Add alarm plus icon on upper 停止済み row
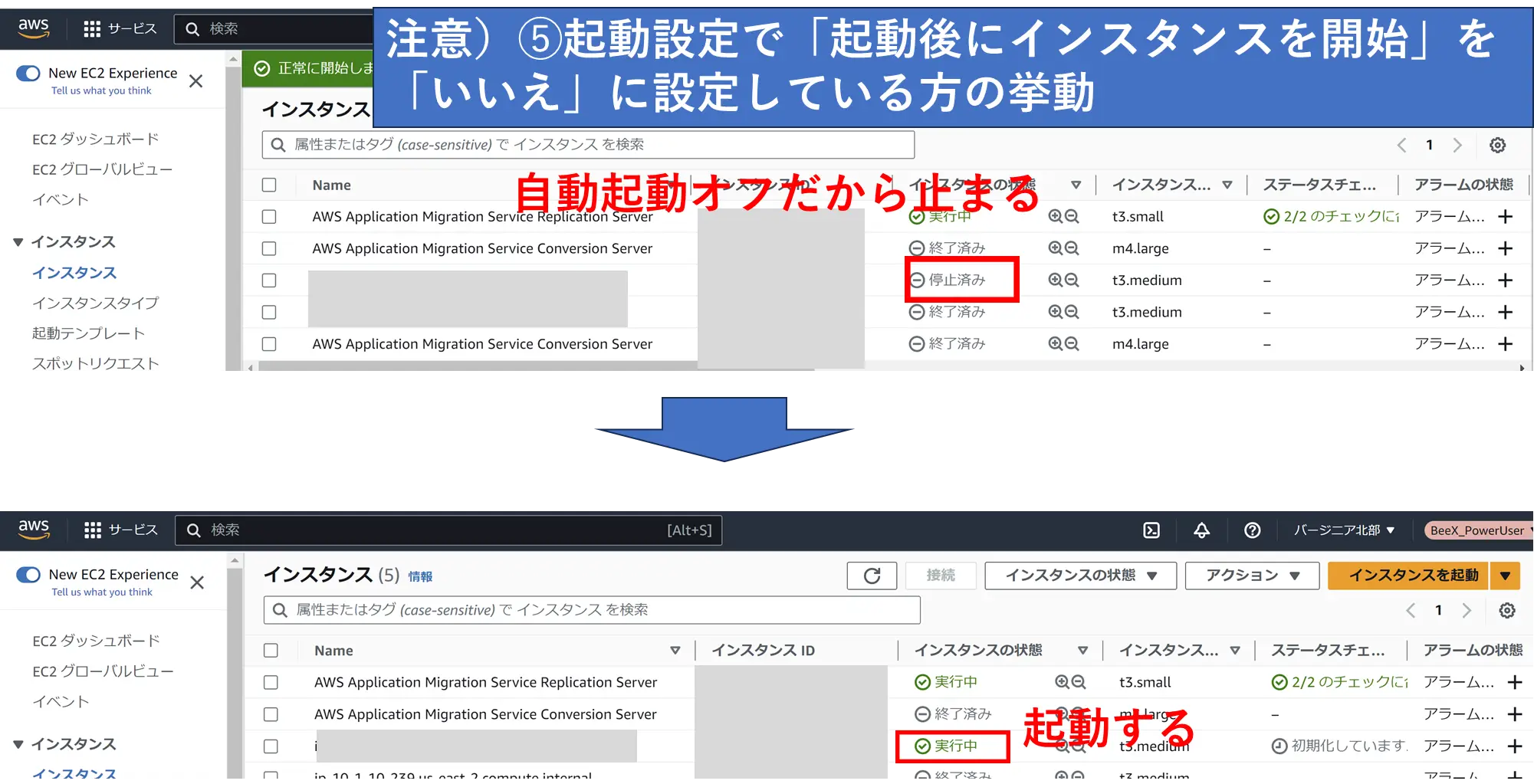Screen dimensions: 1534x784 1506,280
